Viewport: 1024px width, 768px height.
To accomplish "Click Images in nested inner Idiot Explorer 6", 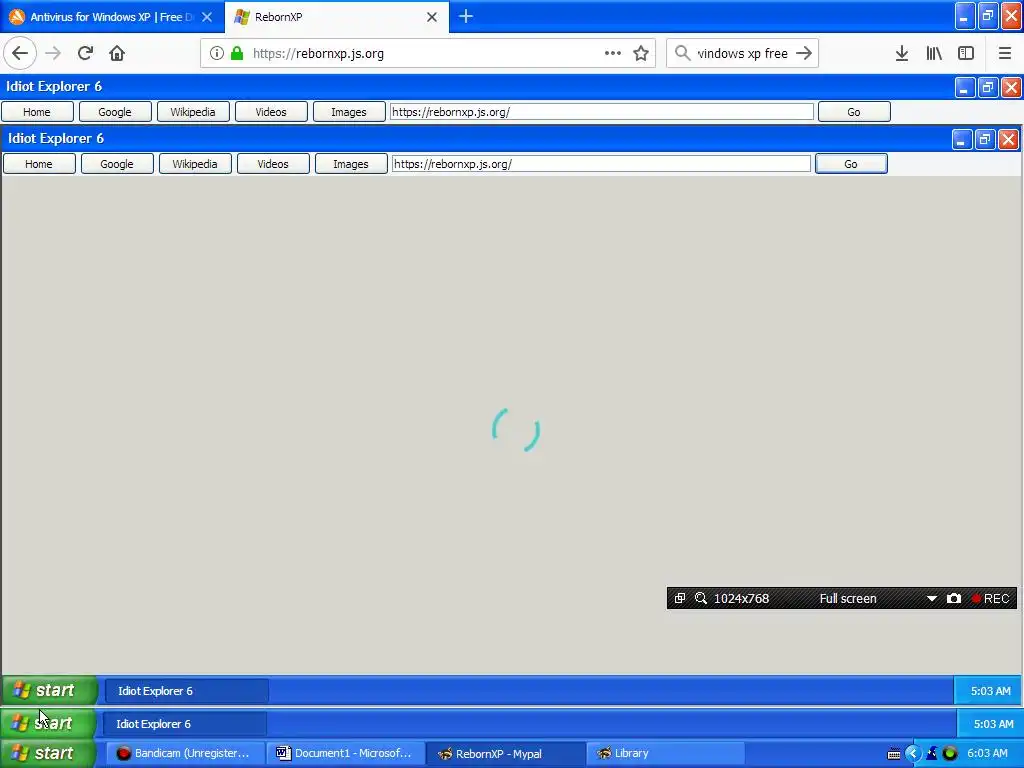I will (351, 164).
